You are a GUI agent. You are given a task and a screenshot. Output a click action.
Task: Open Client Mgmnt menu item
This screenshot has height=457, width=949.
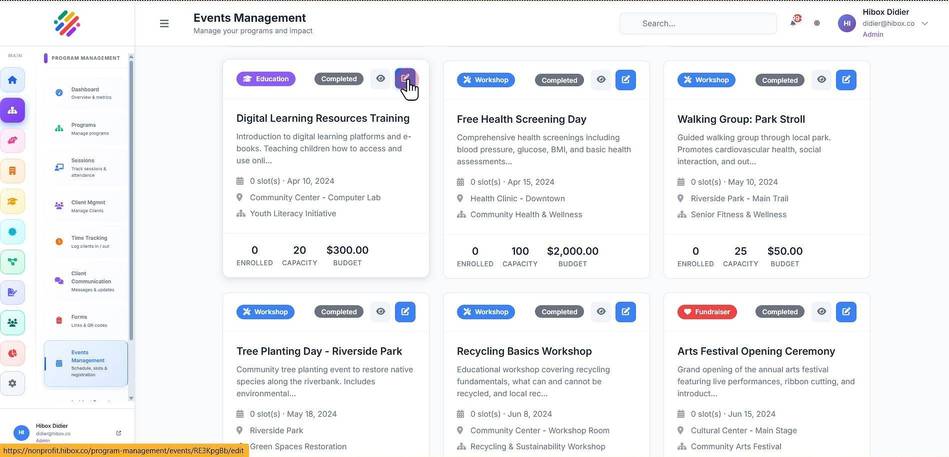click(x=86, y=206)
